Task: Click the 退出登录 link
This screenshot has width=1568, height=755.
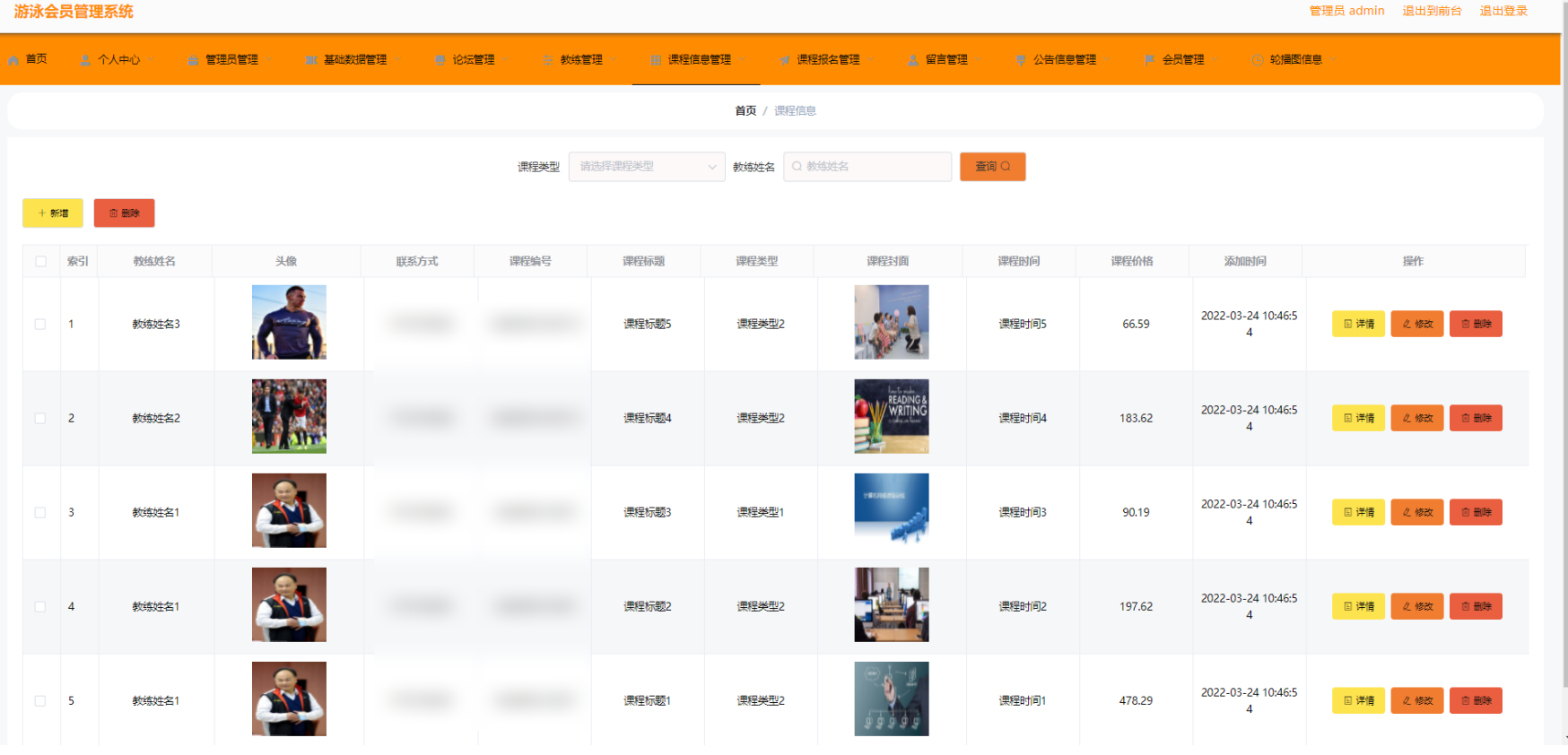Action: coord(1503,11)
